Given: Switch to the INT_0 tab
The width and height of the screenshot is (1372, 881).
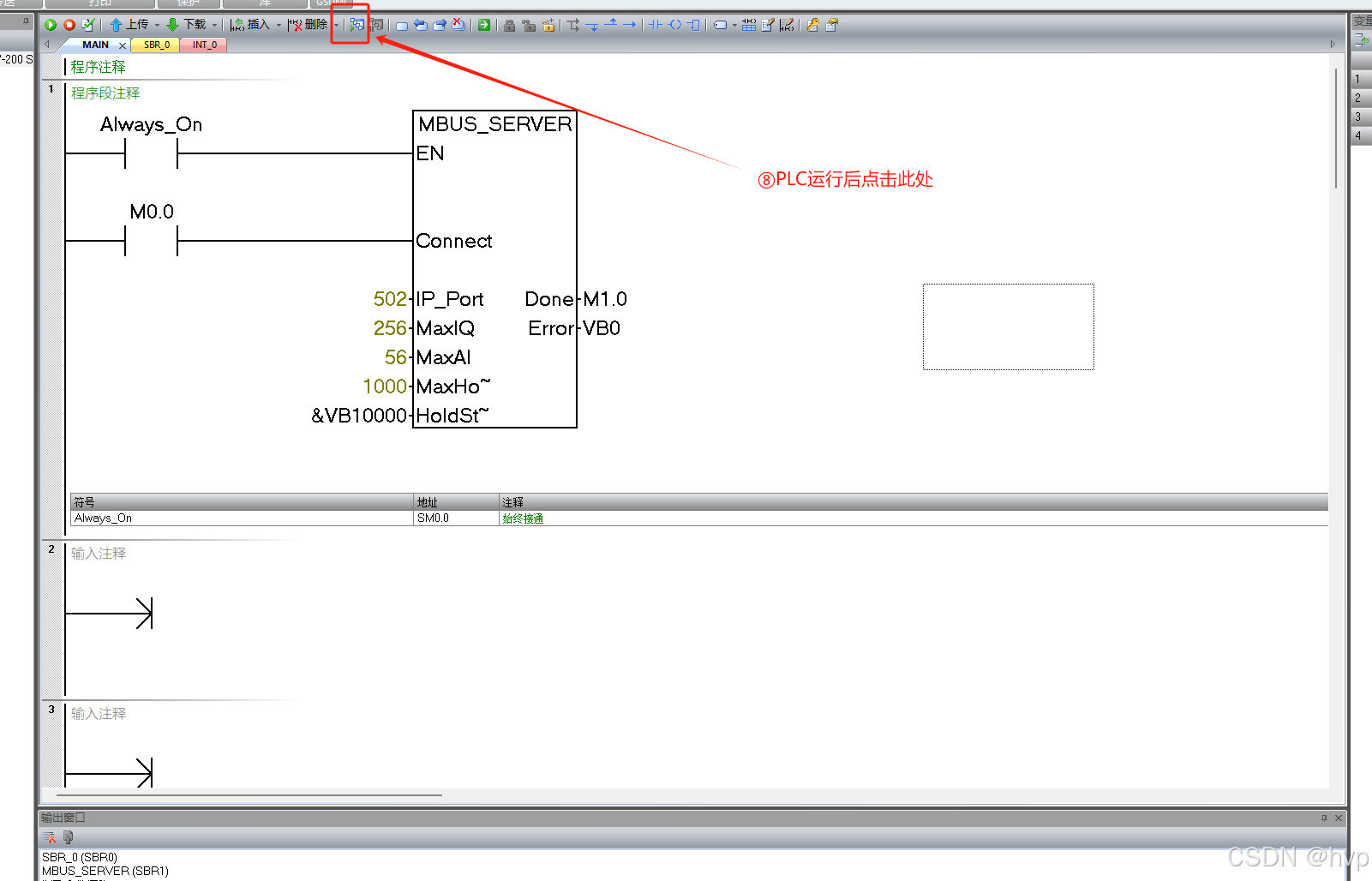Looking at the screenshot, I should pos(202,45).
